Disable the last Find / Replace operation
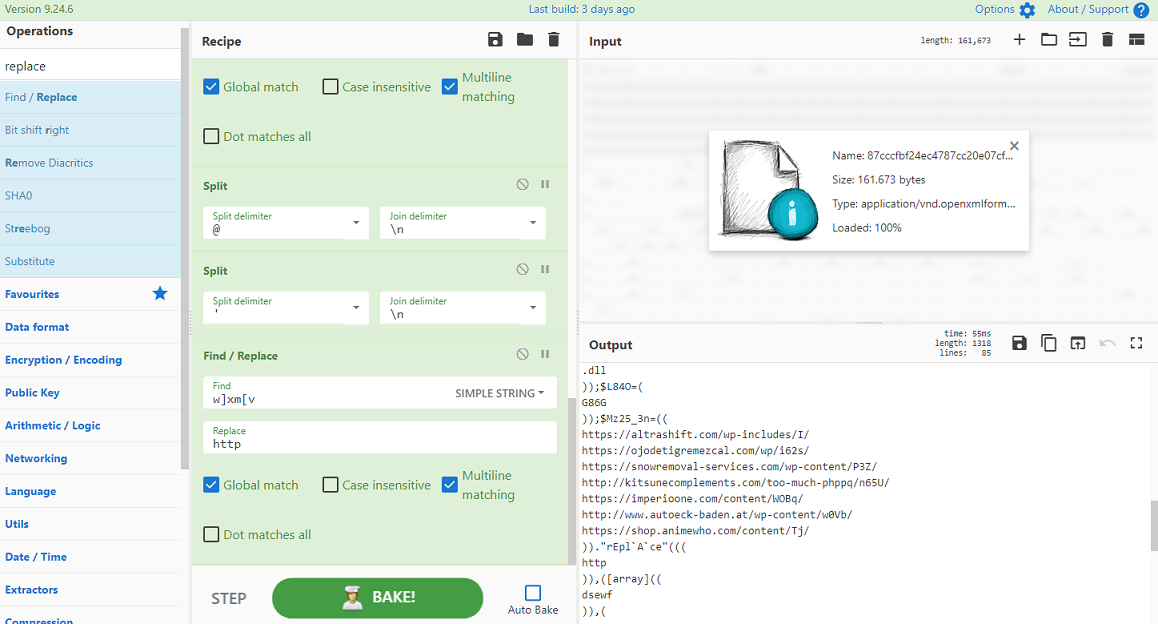 pos(522,354)
